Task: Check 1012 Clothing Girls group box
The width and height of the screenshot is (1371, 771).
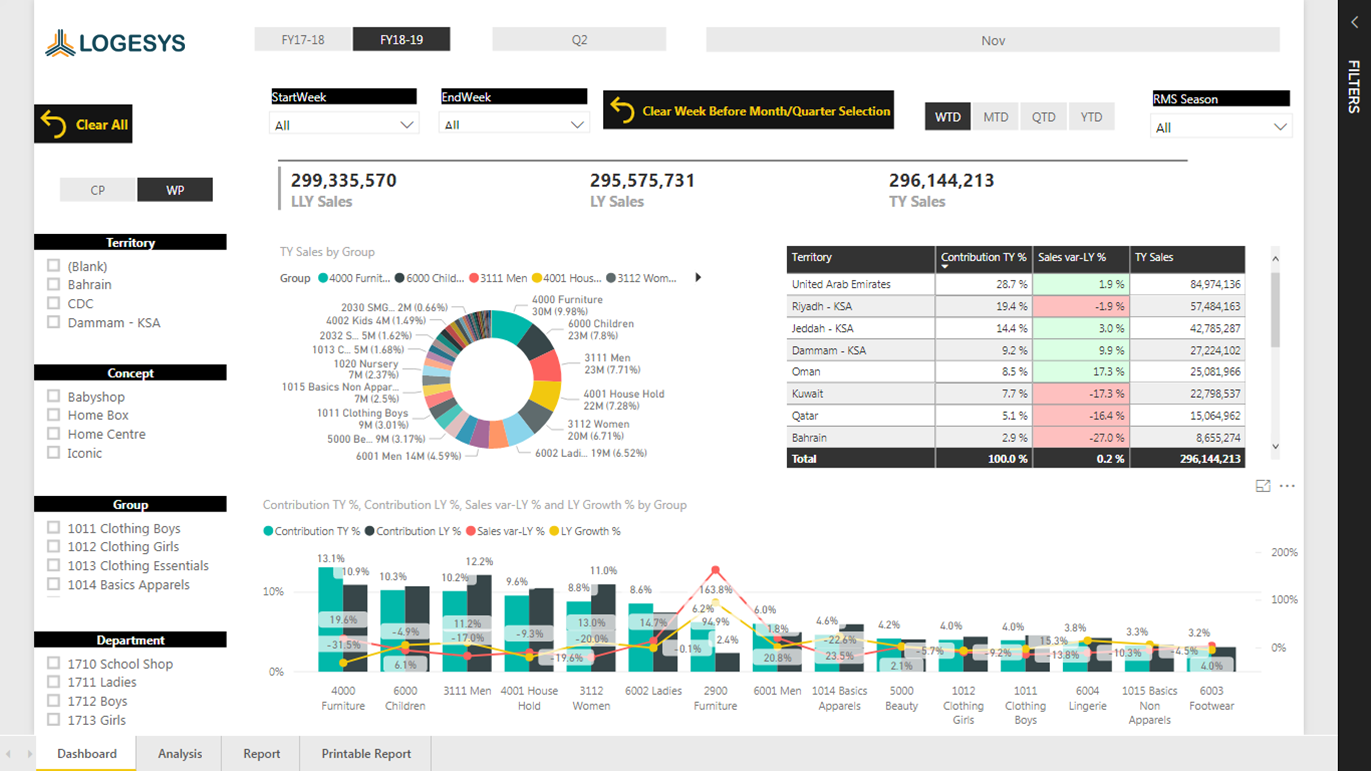Action: (x=53, y=546)
